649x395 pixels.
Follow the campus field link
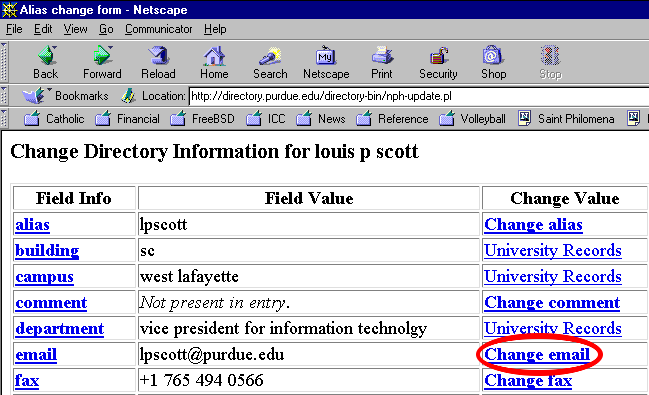[x=44, y=277]
